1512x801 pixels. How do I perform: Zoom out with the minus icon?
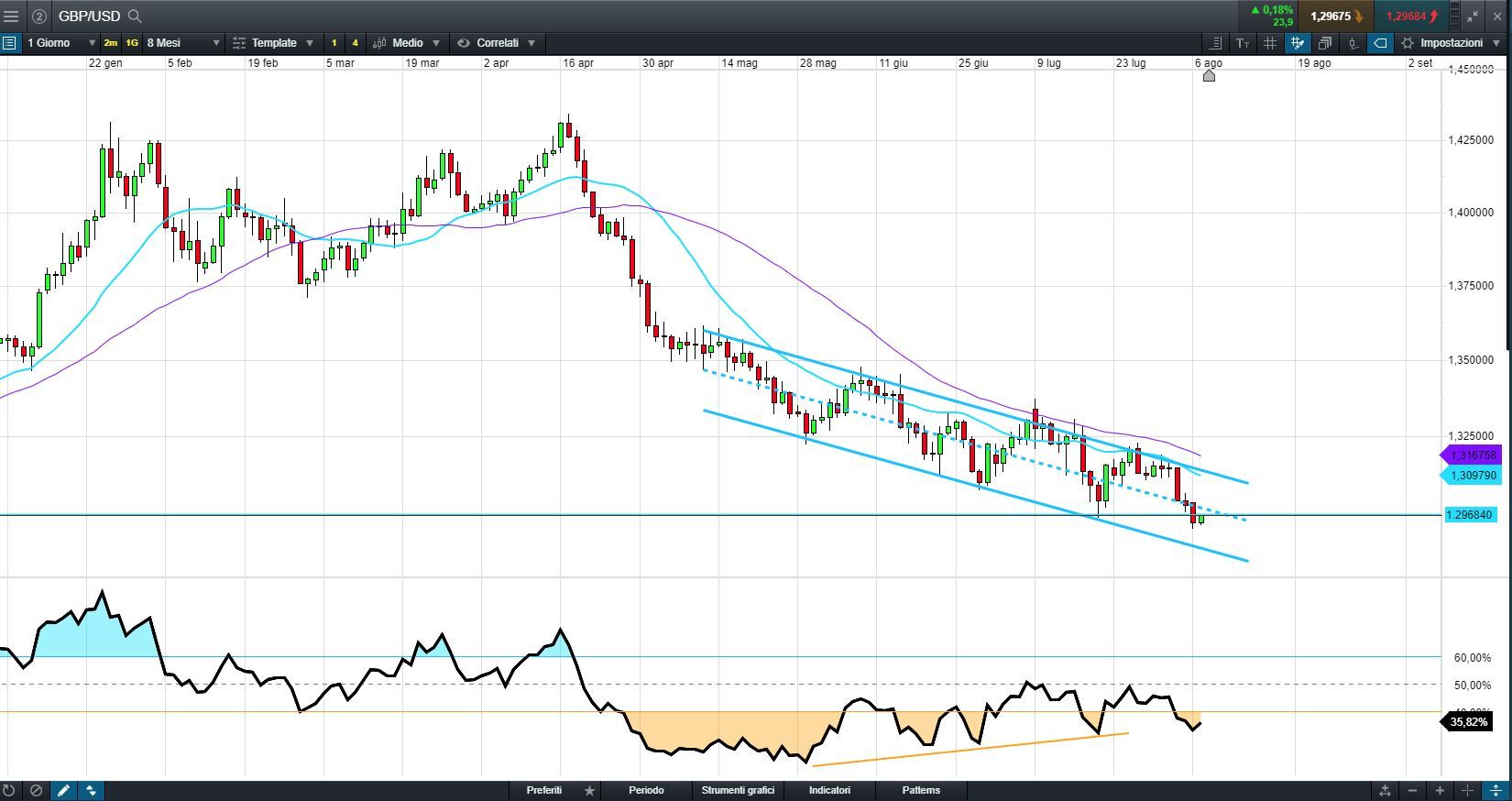click(1412, 790)
